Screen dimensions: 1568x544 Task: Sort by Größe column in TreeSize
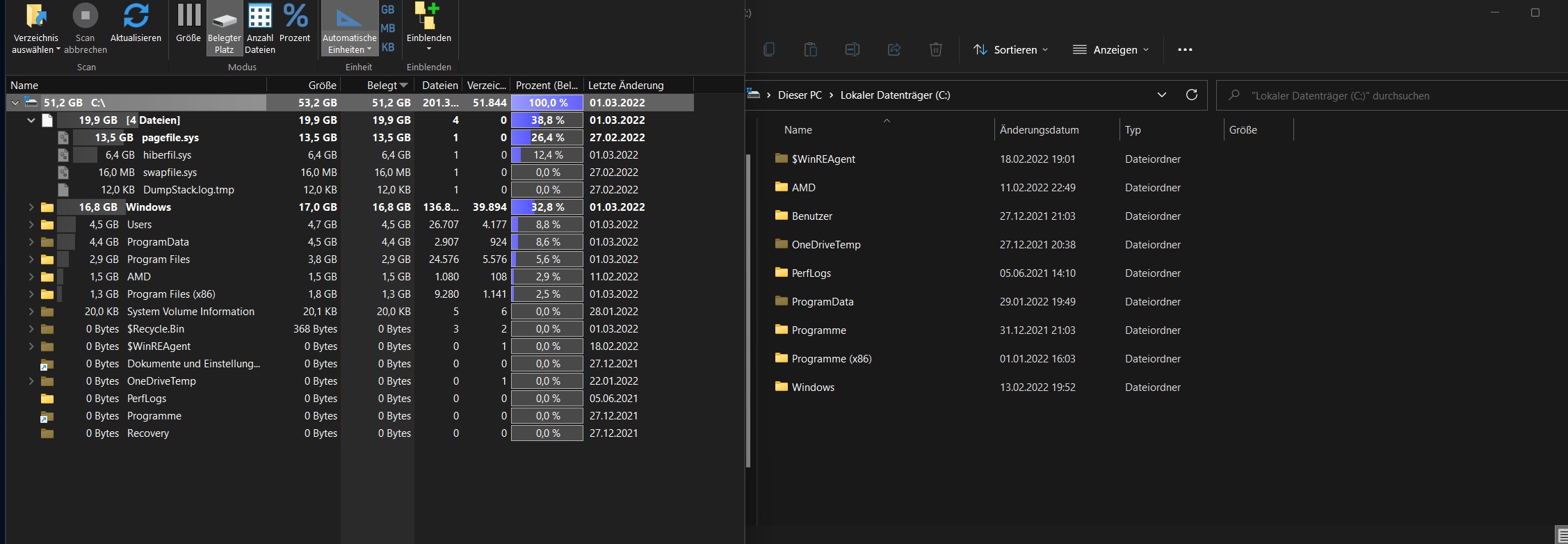304,86
